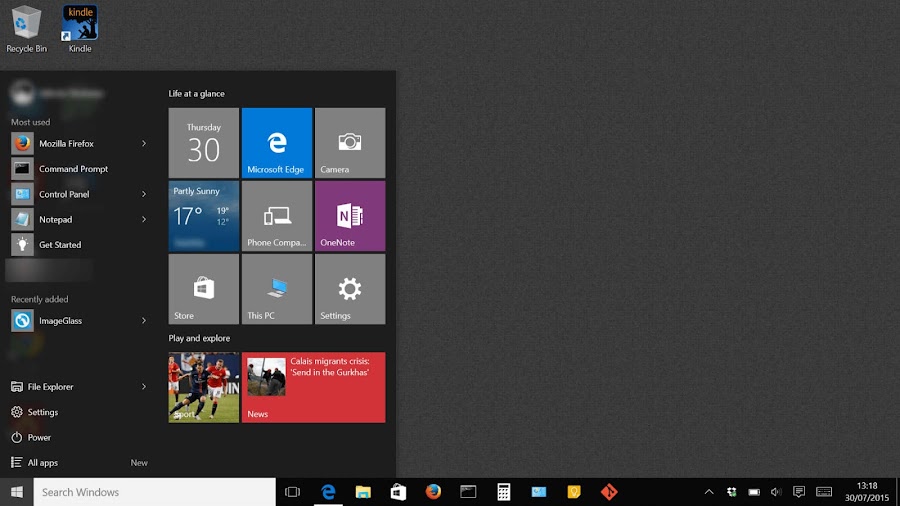The image size is (900, 506).
Task: Open Calculator taskbar icon
Action: point(503,492)
